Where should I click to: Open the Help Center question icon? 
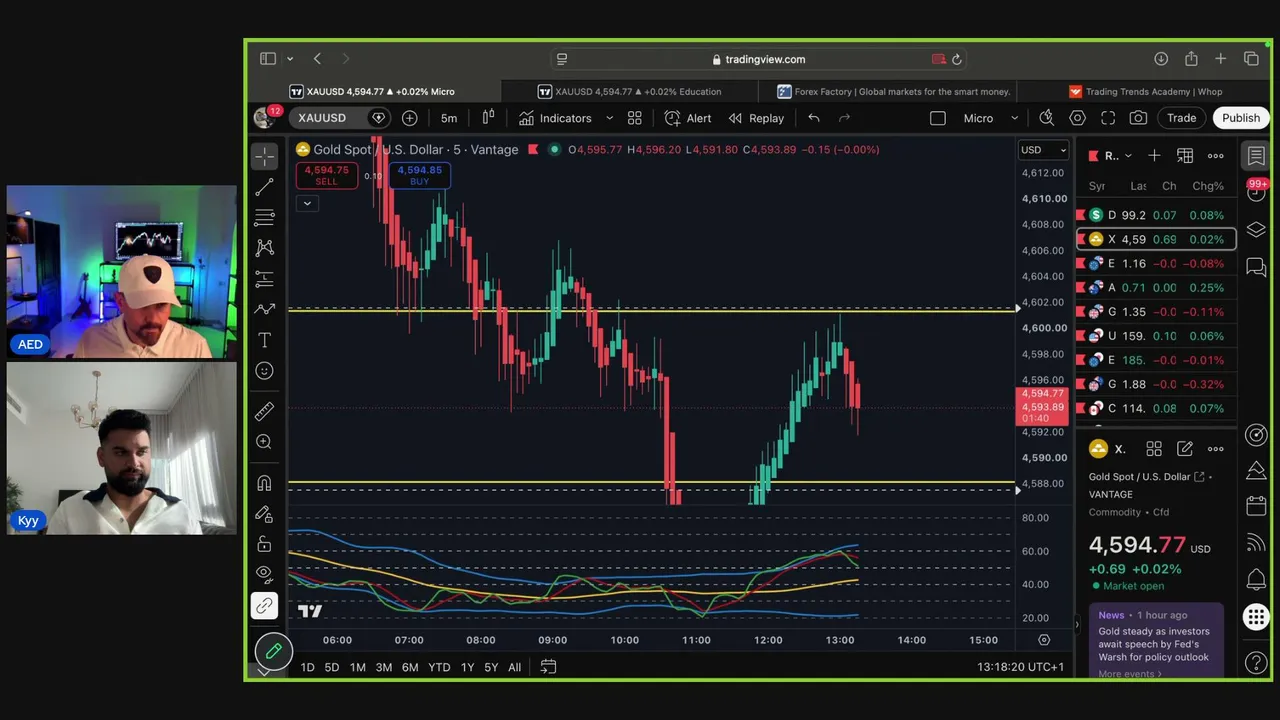click(x=1256, y=664)
